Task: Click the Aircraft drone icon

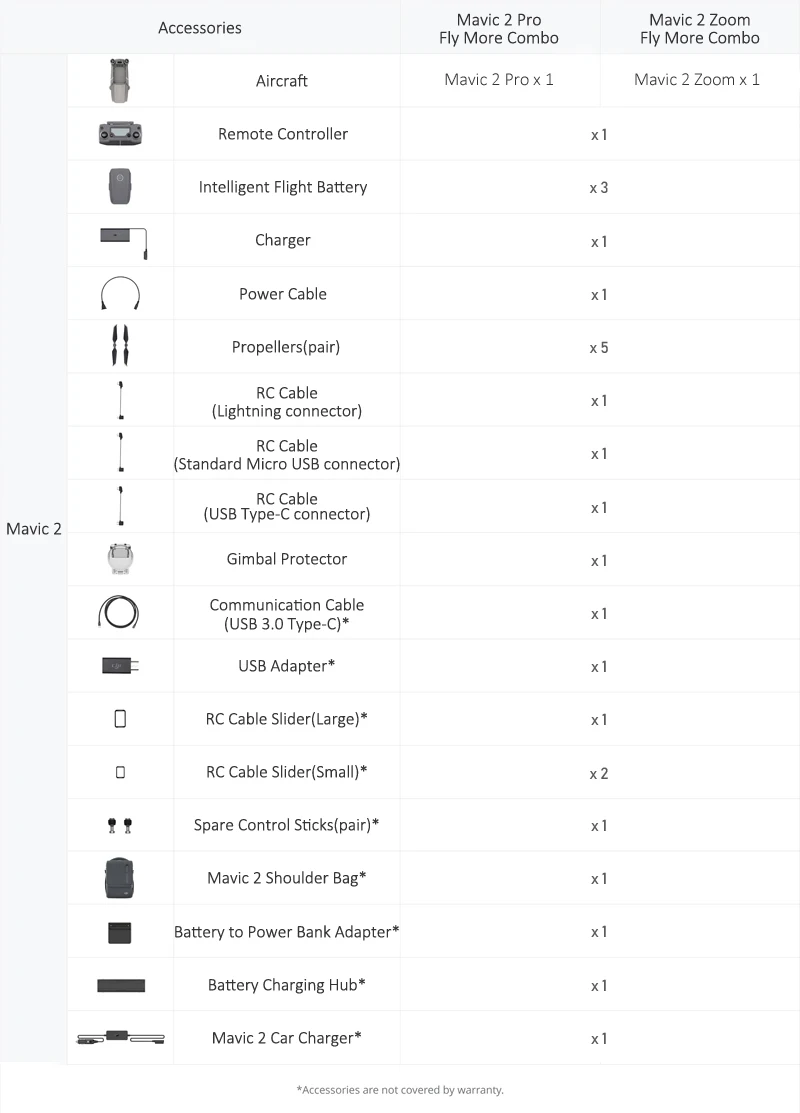Action: point(120,80)
